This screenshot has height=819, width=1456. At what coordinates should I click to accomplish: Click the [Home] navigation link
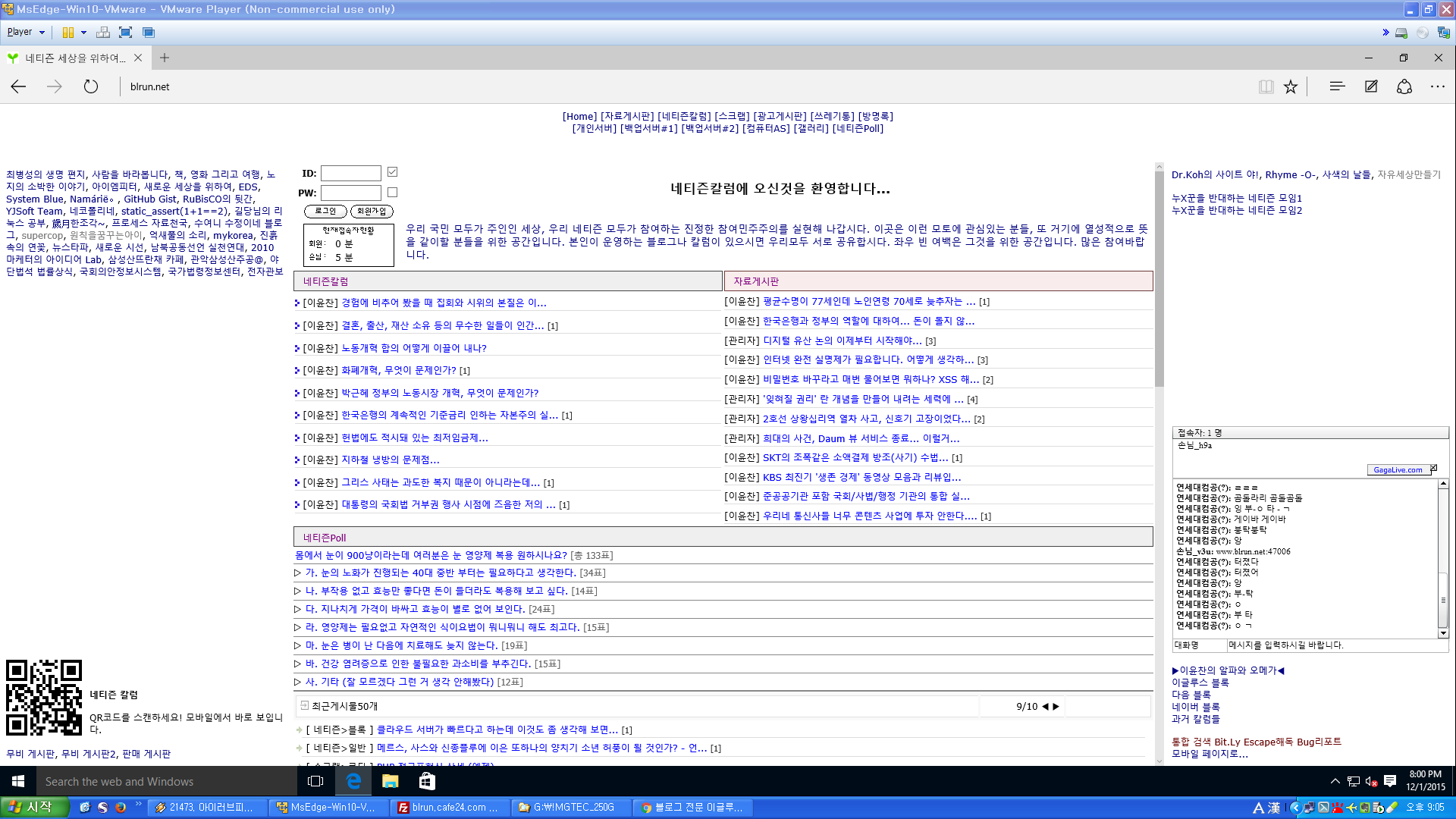pyautogui.click(x=579, y=116)
